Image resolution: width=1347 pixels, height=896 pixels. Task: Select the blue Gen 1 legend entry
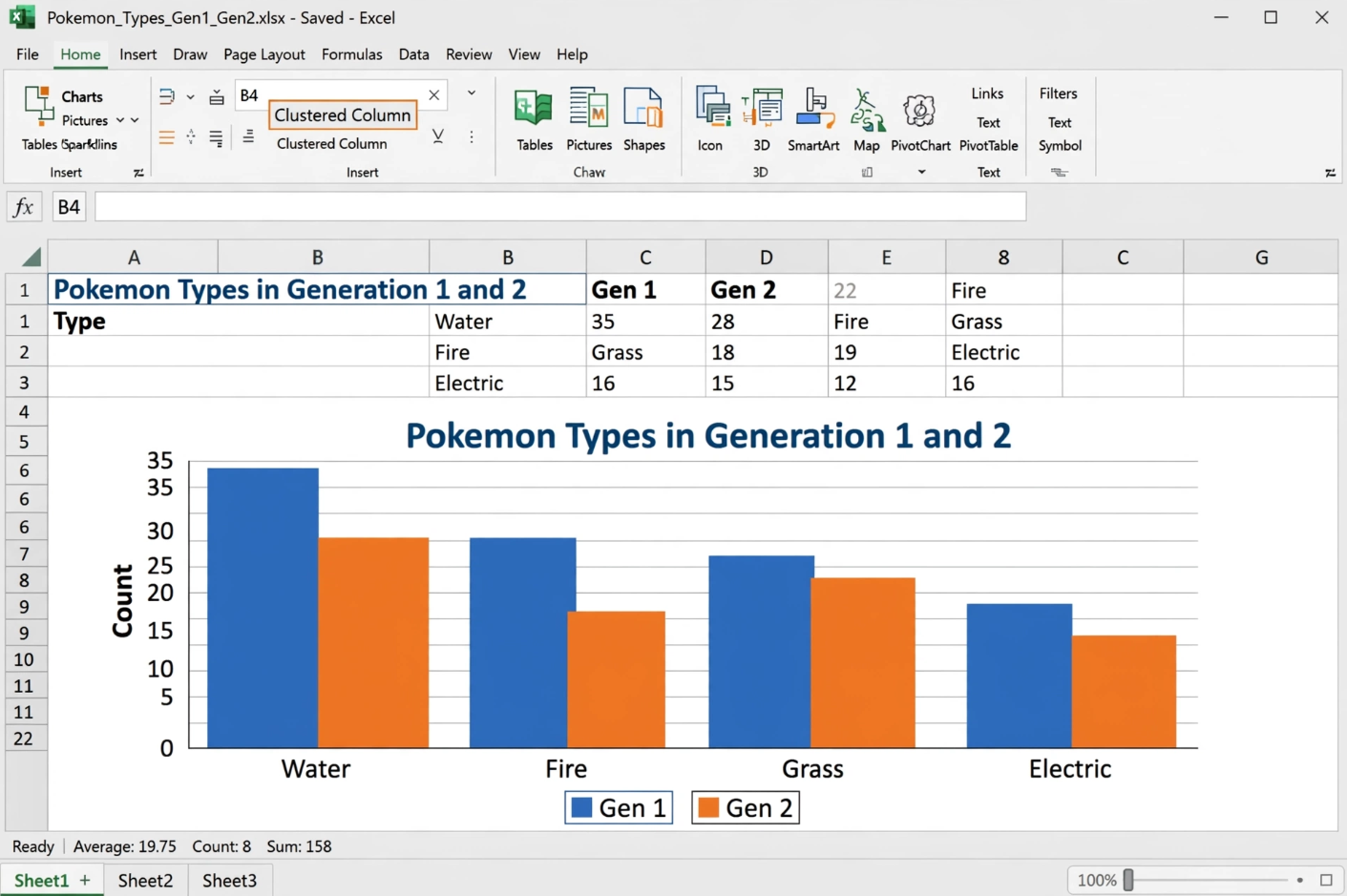[619, 807]
